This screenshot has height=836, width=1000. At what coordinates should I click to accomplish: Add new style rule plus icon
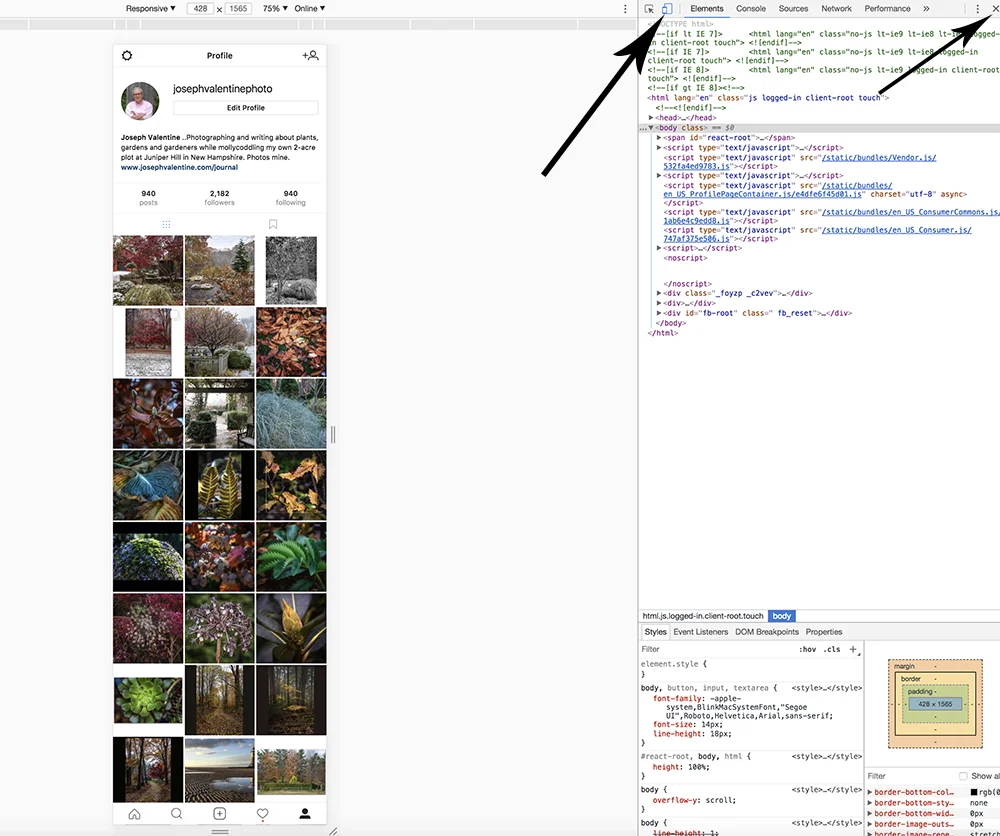(853, 649)
